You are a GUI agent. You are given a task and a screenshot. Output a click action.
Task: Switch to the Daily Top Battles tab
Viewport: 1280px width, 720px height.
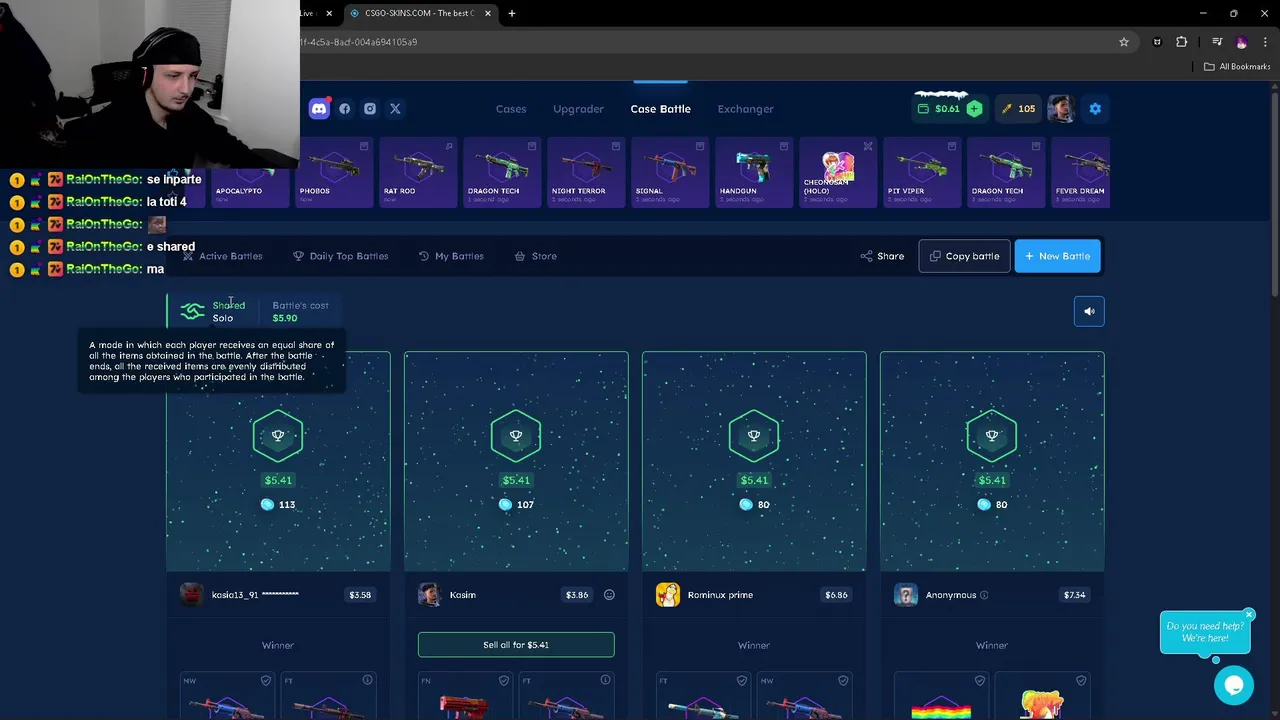point(340,256)
